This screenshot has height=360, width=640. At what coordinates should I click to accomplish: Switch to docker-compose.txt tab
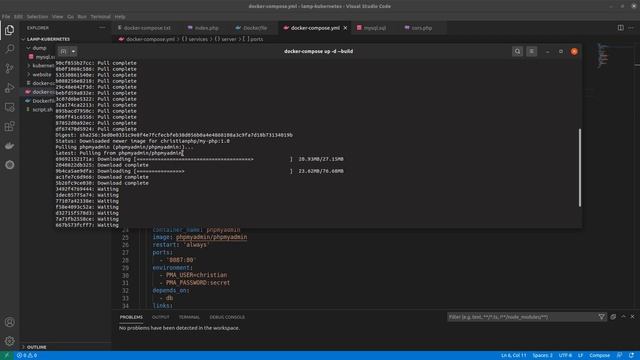point(147,28)
